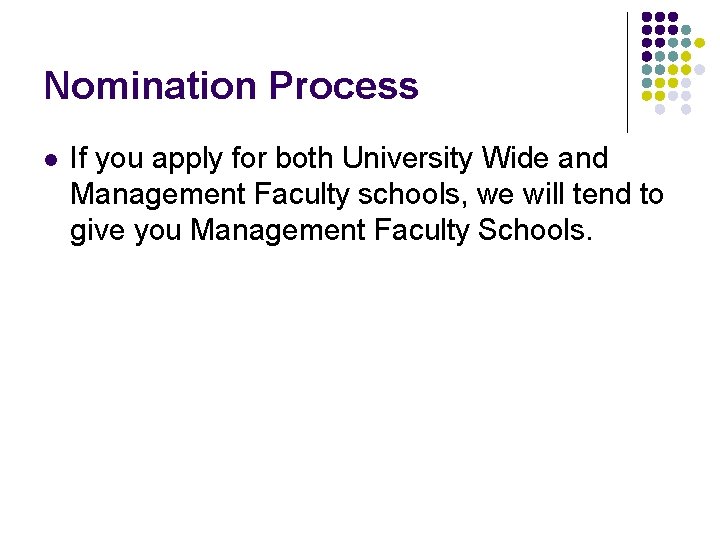Select the top-left dark purple dot in grid
Screen dimensions: 720x540
[647, 17]
